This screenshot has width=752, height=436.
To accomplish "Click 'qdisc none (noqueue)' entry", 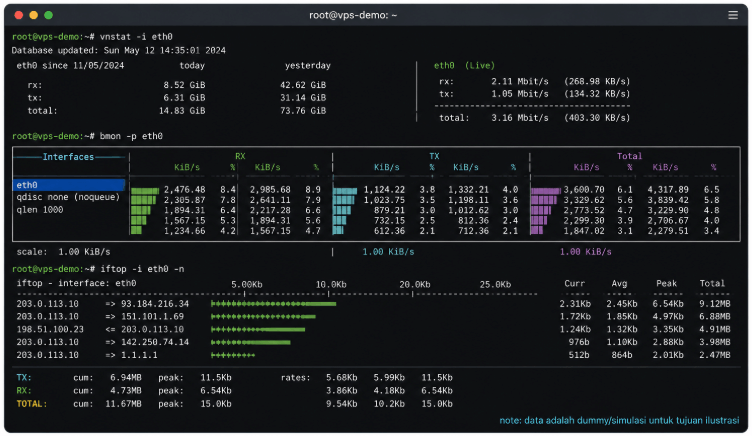I will [x=68, y=197].
